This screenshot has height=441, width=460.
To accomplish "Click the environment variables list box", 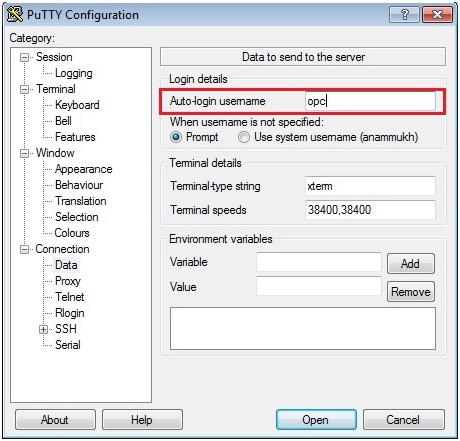I will [303, 329].
